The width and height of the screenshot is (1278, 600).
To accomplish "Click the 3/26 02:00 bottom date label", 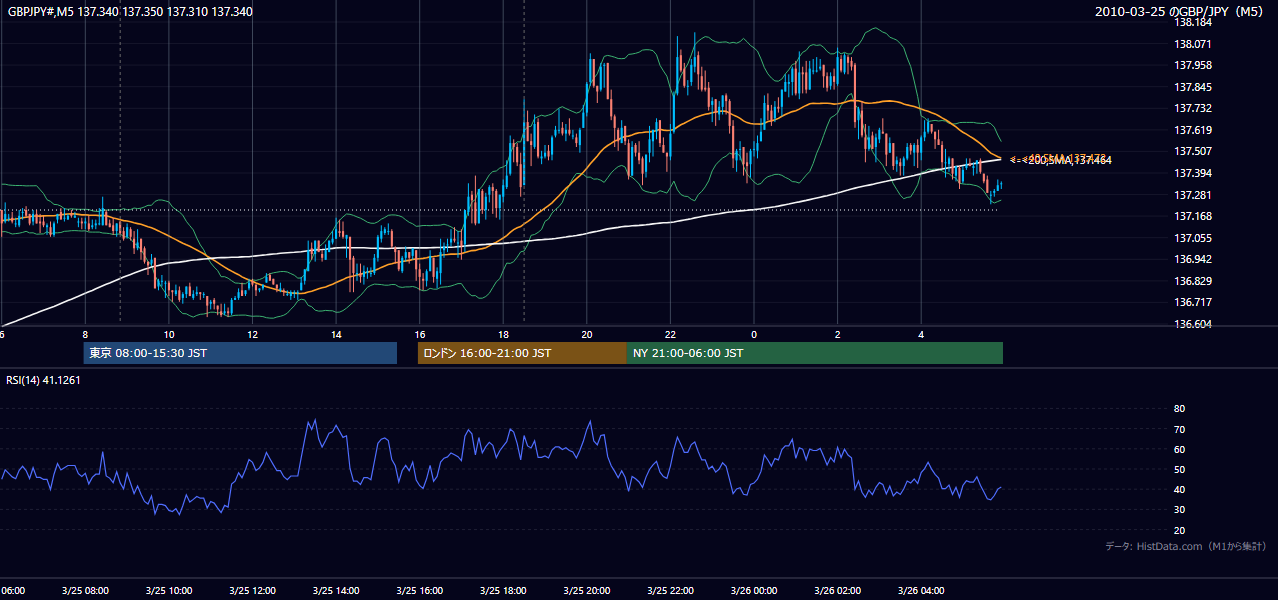I will [x=837, y=591].
